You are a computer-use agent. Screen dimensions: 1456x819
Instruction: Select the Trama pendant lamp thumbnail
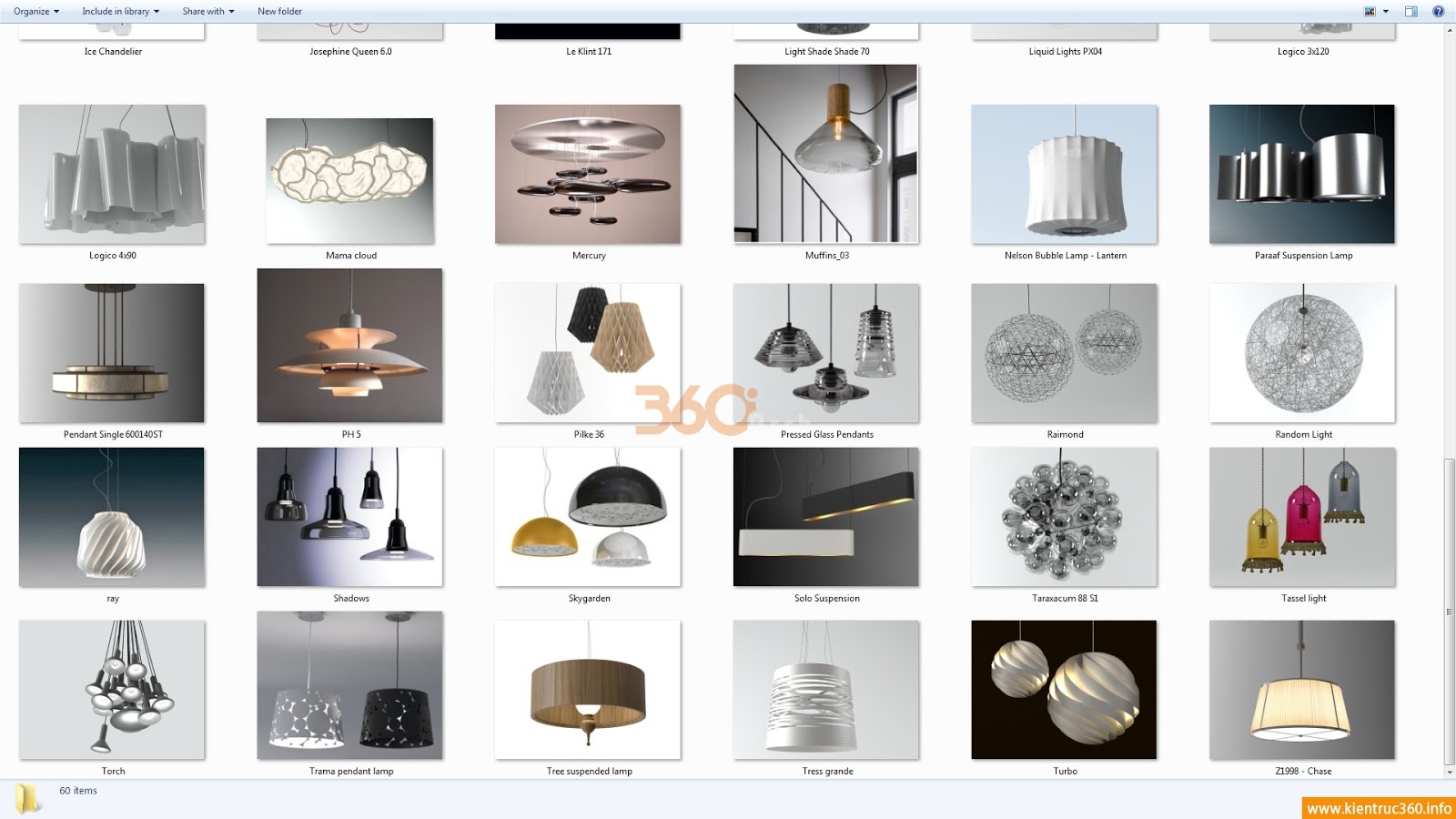(350, 685)
